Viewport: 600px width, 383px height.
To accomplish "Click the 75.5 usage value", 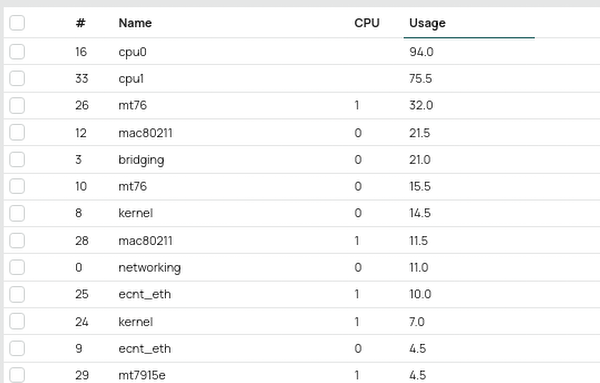I will pos(421,78).
